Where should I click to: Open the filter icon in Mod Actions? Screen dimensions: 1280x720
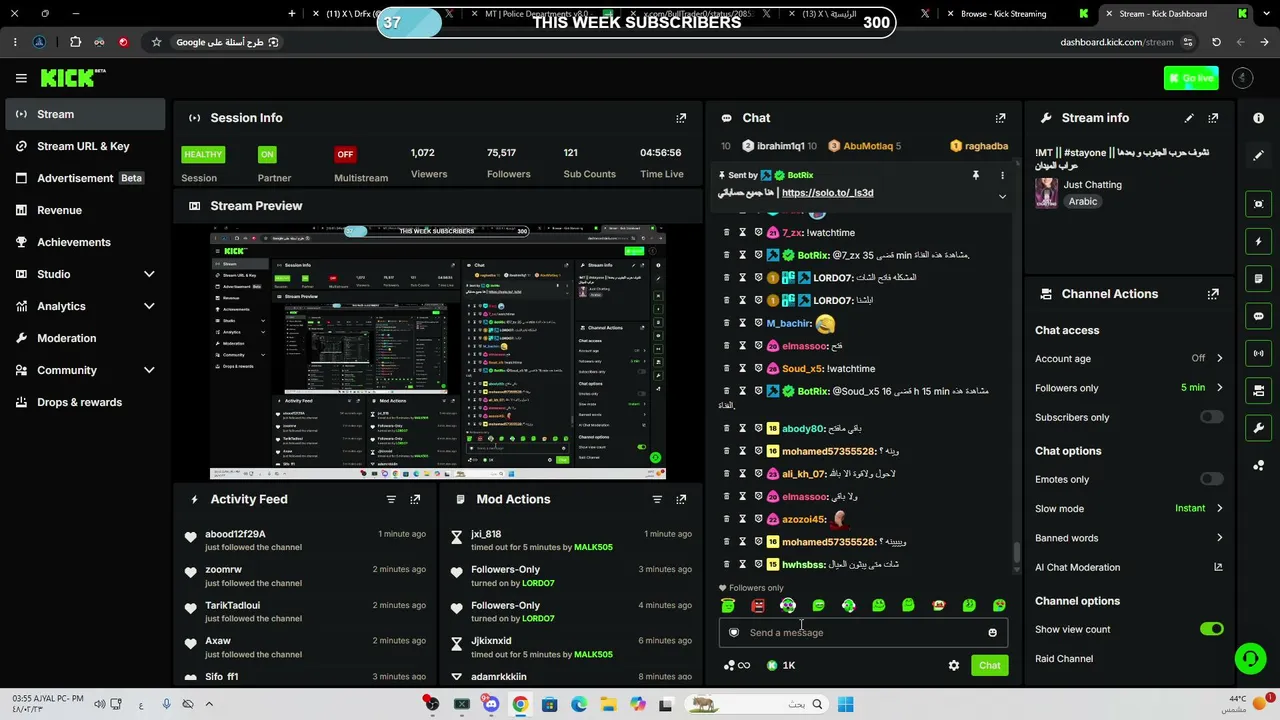(x=657, y=499)
